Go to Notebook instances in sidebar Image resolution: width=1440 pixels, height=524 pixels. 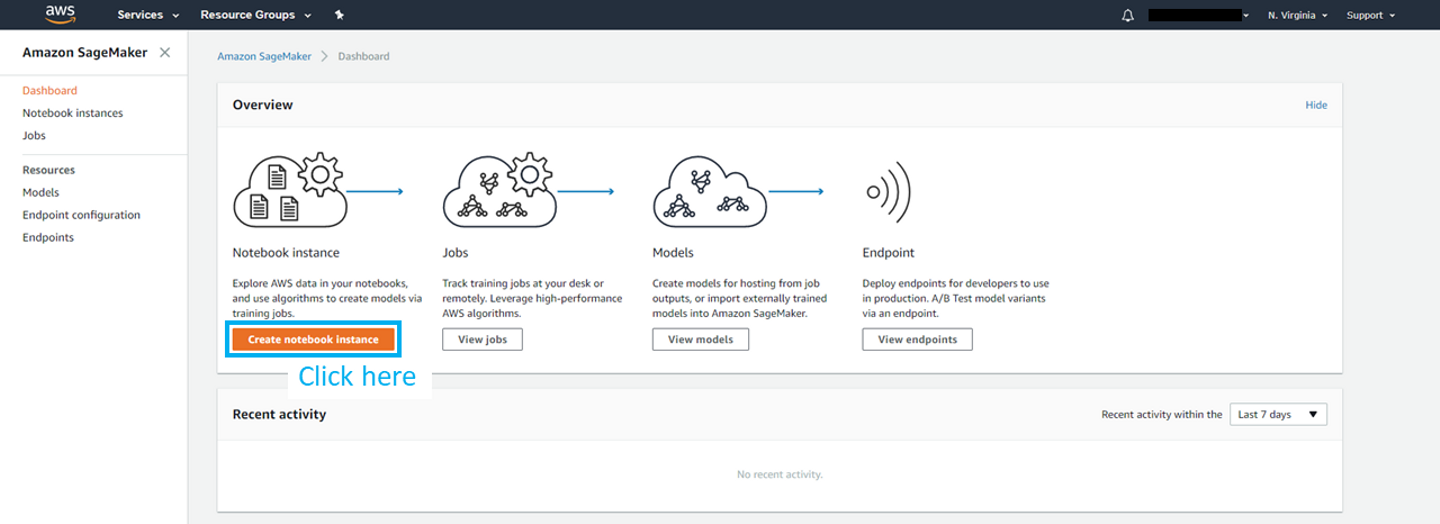(x=73, y=113)
